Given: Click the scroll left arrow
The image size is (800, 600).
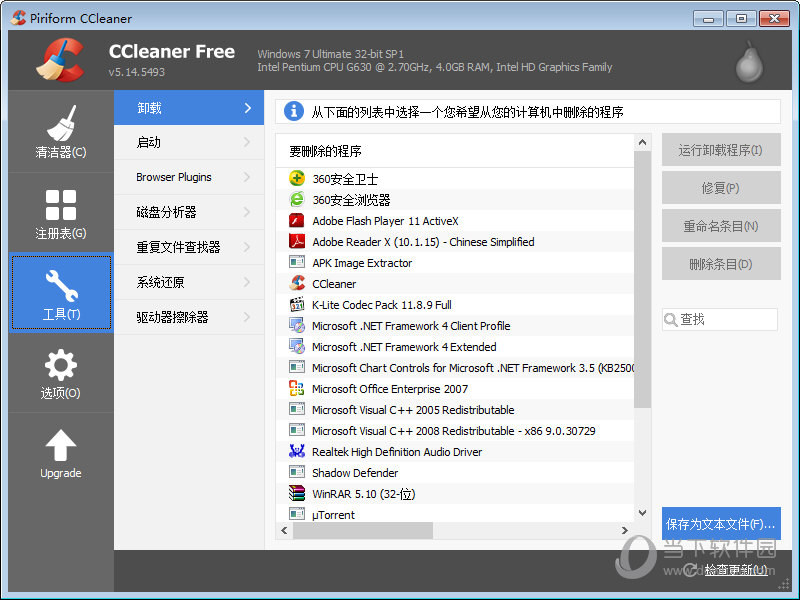Looking at the screenshot, I should point(284,531).
